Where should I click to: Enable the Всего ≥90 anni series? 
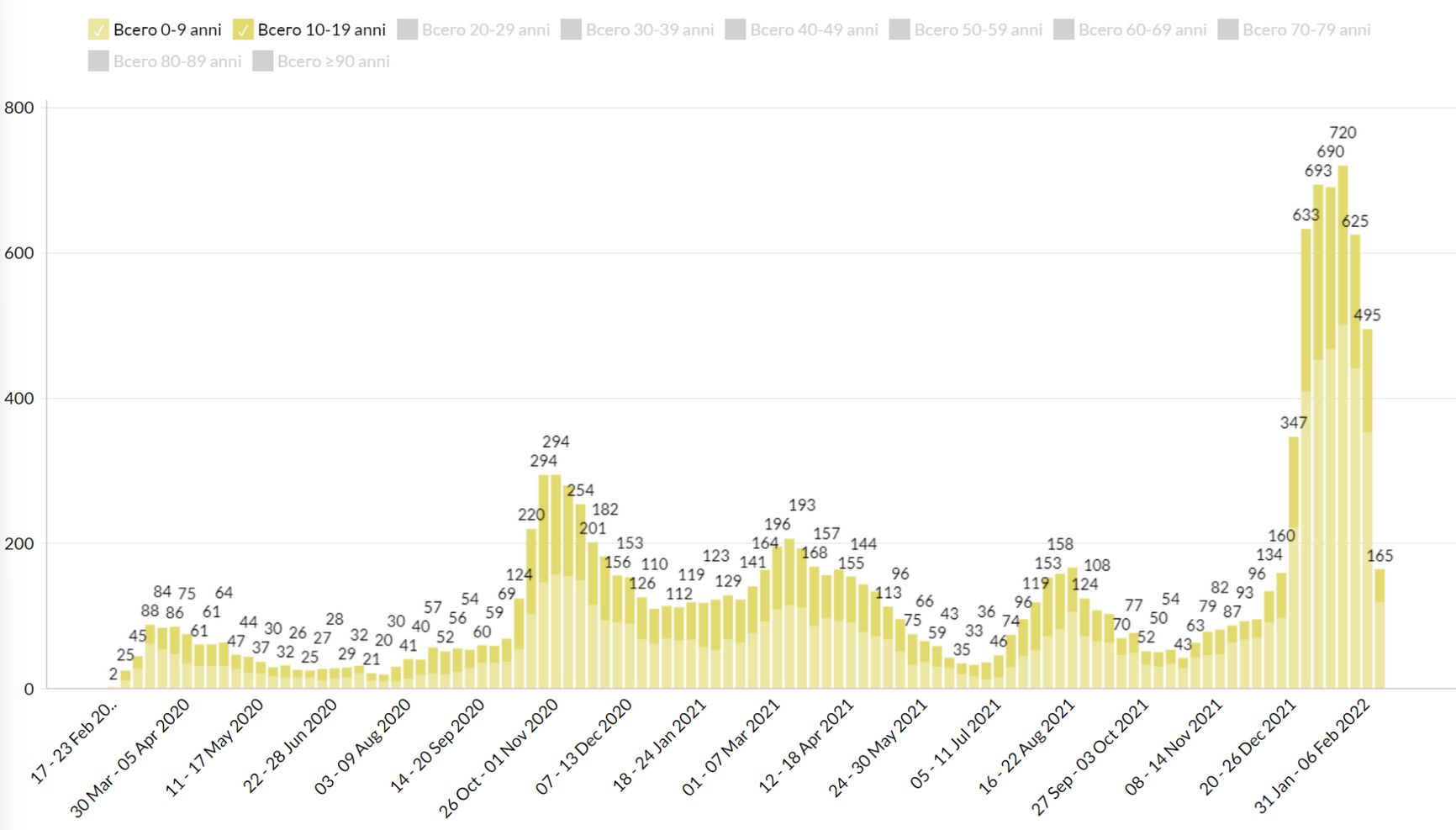[263, 61]
